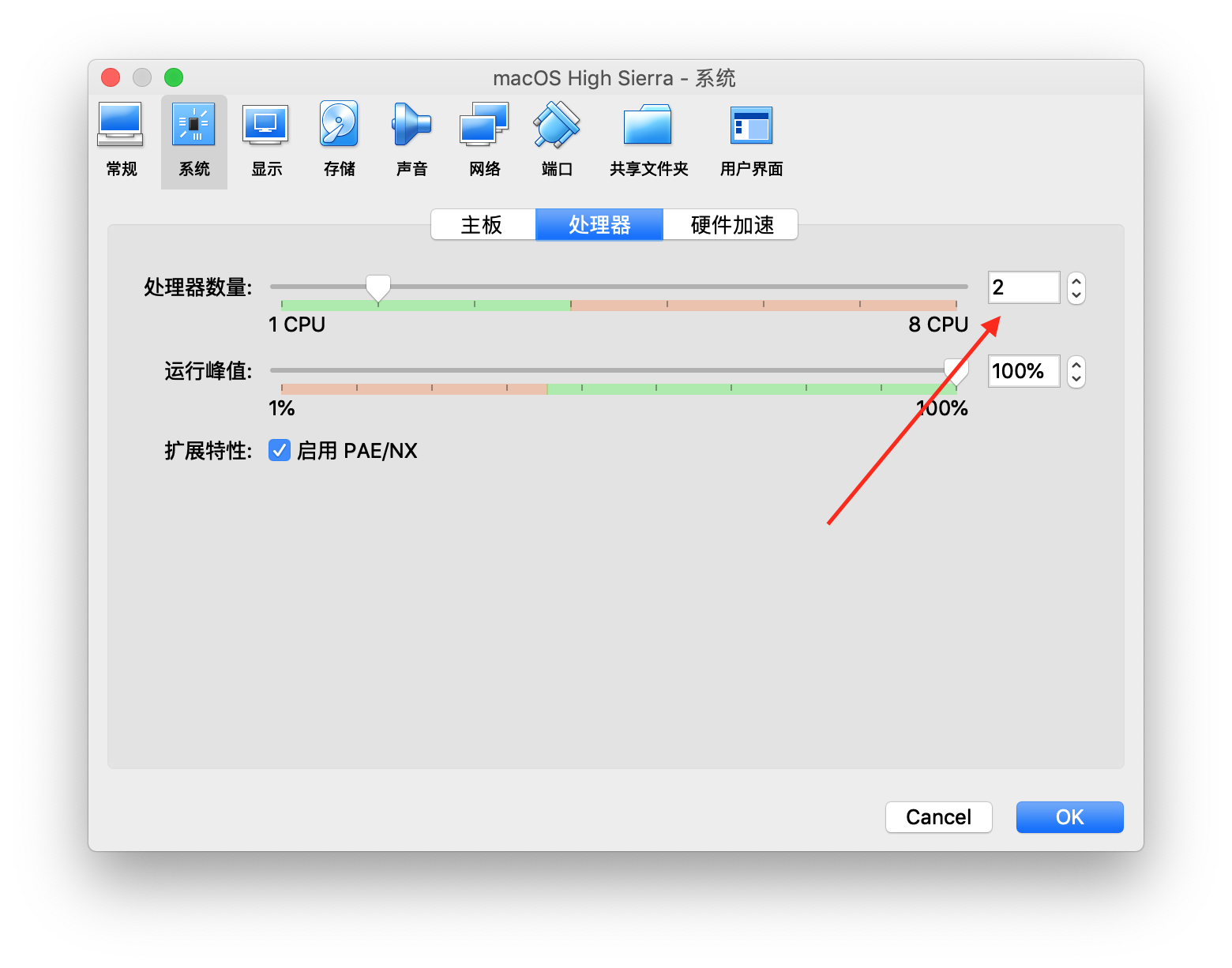Open the 网络 (Network) settings icon
The height and width of the screenshot is (968, 1232).
point(484,126)
